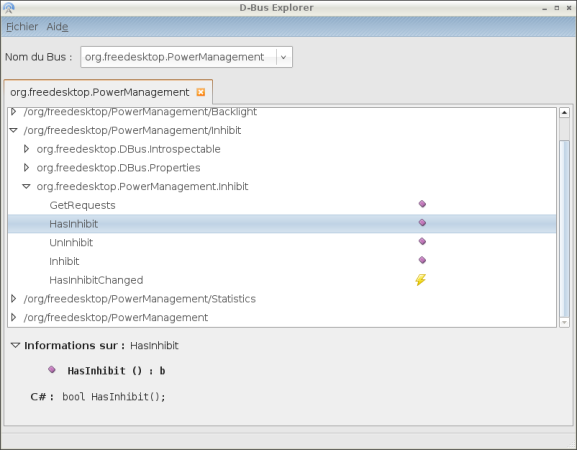Click the method diamond icon next to UnInhibit

(x=422, y=241)
